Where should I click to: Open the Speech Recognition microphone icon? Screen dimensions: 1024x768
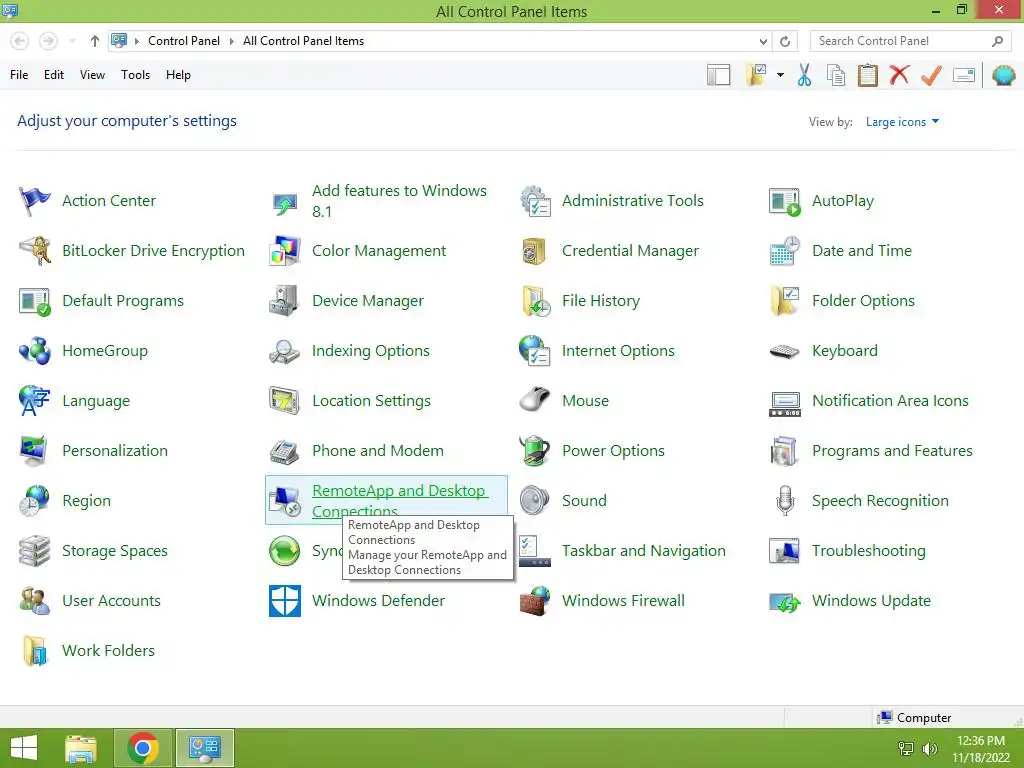(x=785, y=501)
